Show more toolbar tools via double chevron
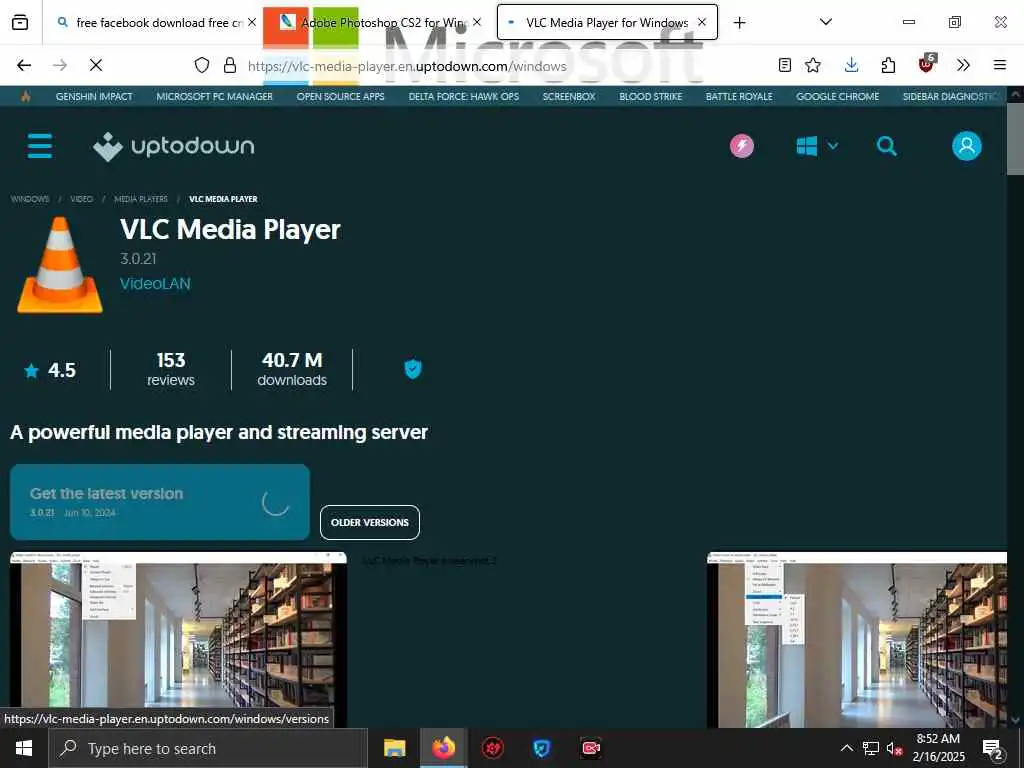The image size is (1024, 768). (963, 65)
